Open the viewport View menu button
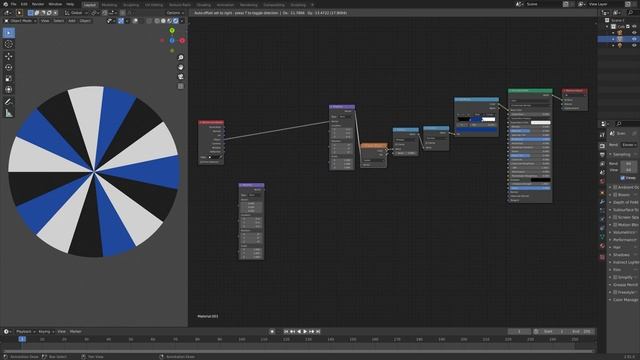The width and height of the screenshot is (640, 360). 45,21
